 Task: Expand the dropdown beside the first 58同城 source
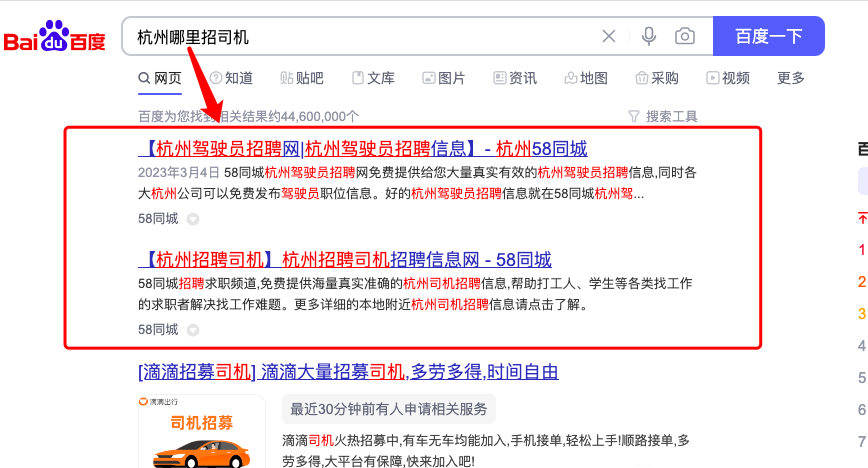193,219
